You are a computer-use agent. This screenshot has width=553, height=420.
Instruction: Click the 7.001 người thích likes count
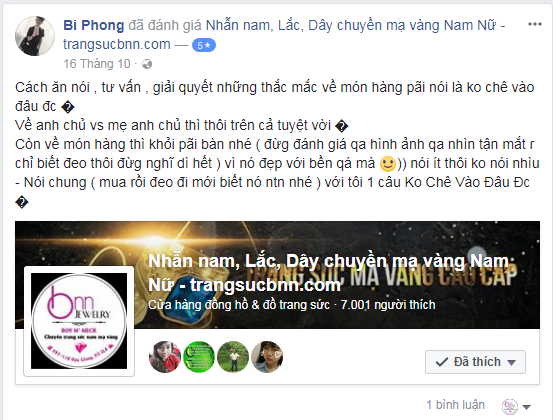pyautogui.click(x=388, y=304)
